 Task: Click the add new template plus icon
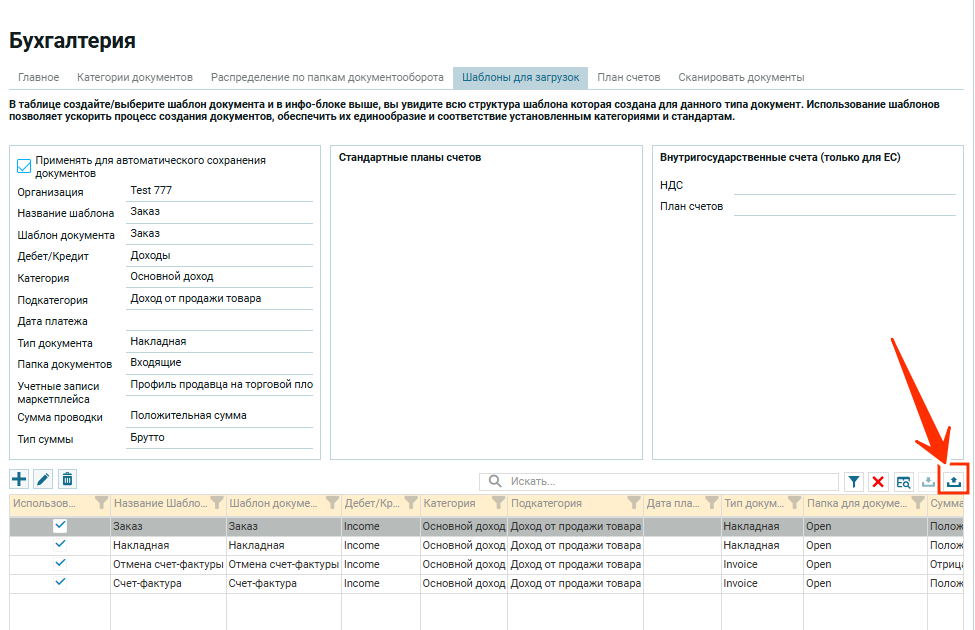pyautogui.click(x=19, y=480)
